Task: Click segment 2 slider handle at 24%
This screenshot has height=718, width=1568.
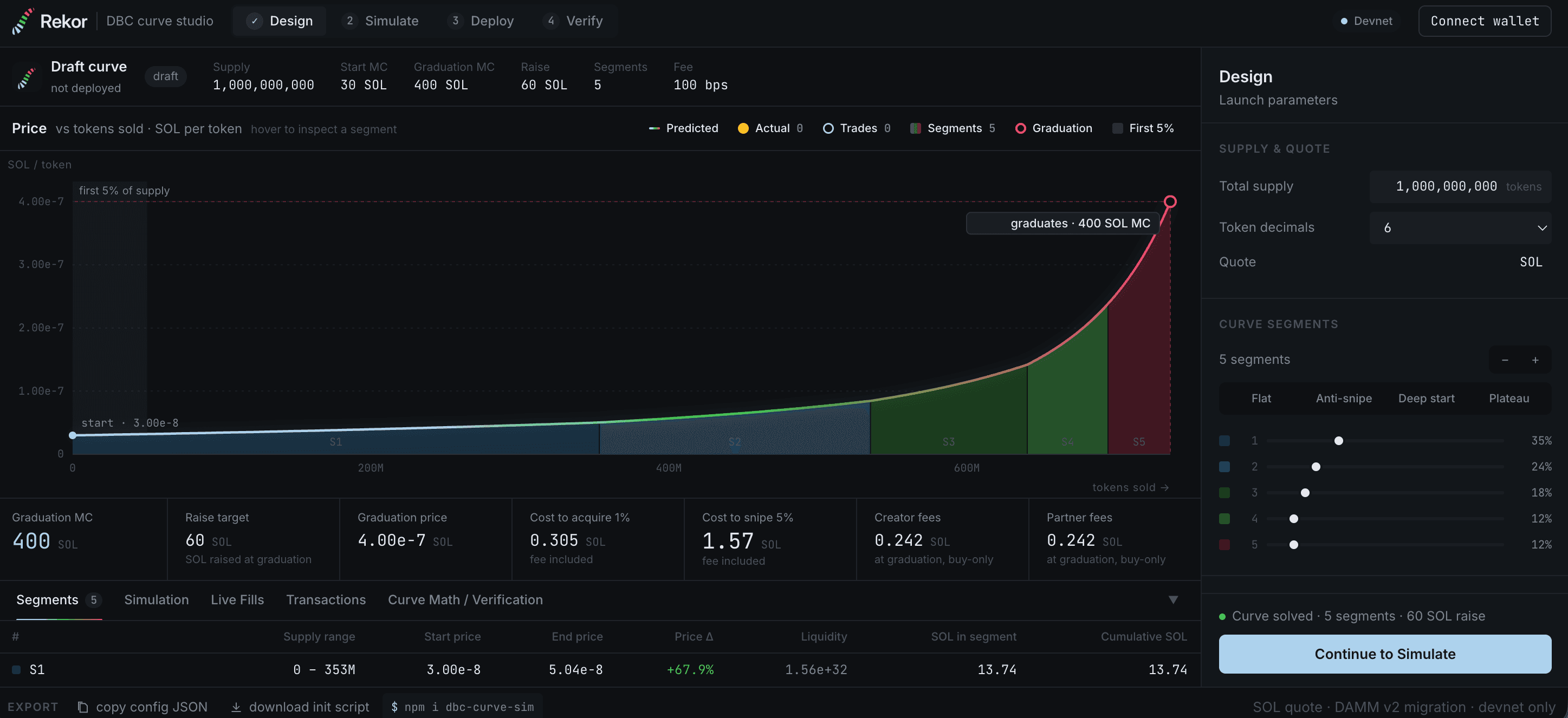Action: click(1316, 467)
